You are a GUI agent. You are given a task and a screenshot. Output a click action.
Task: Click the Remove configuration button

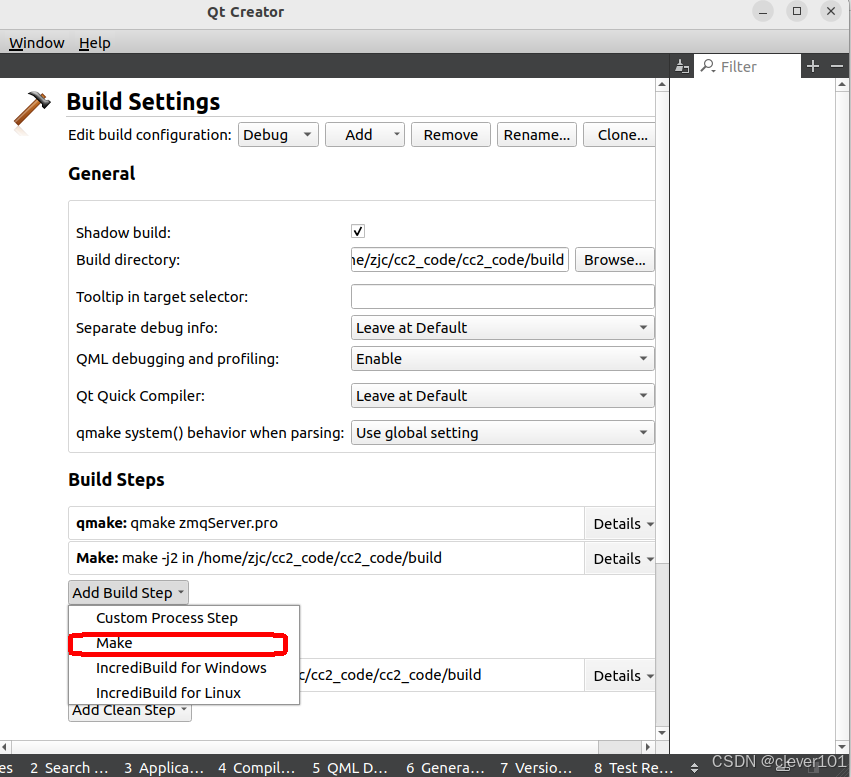450,135
